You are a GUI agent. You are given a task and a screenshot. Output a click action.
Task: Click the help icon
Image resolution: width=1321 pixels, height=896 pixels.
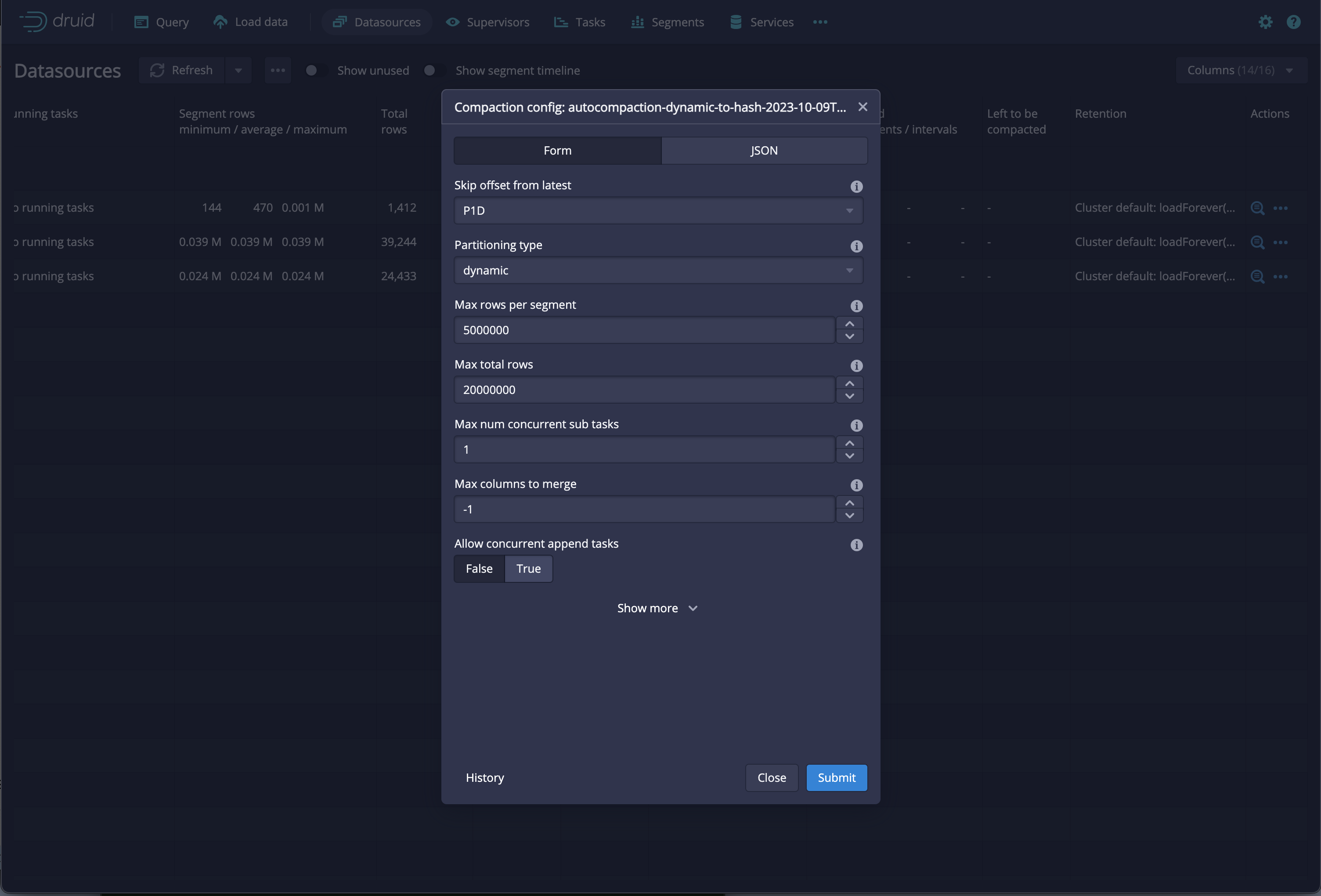click(1294, 22)
